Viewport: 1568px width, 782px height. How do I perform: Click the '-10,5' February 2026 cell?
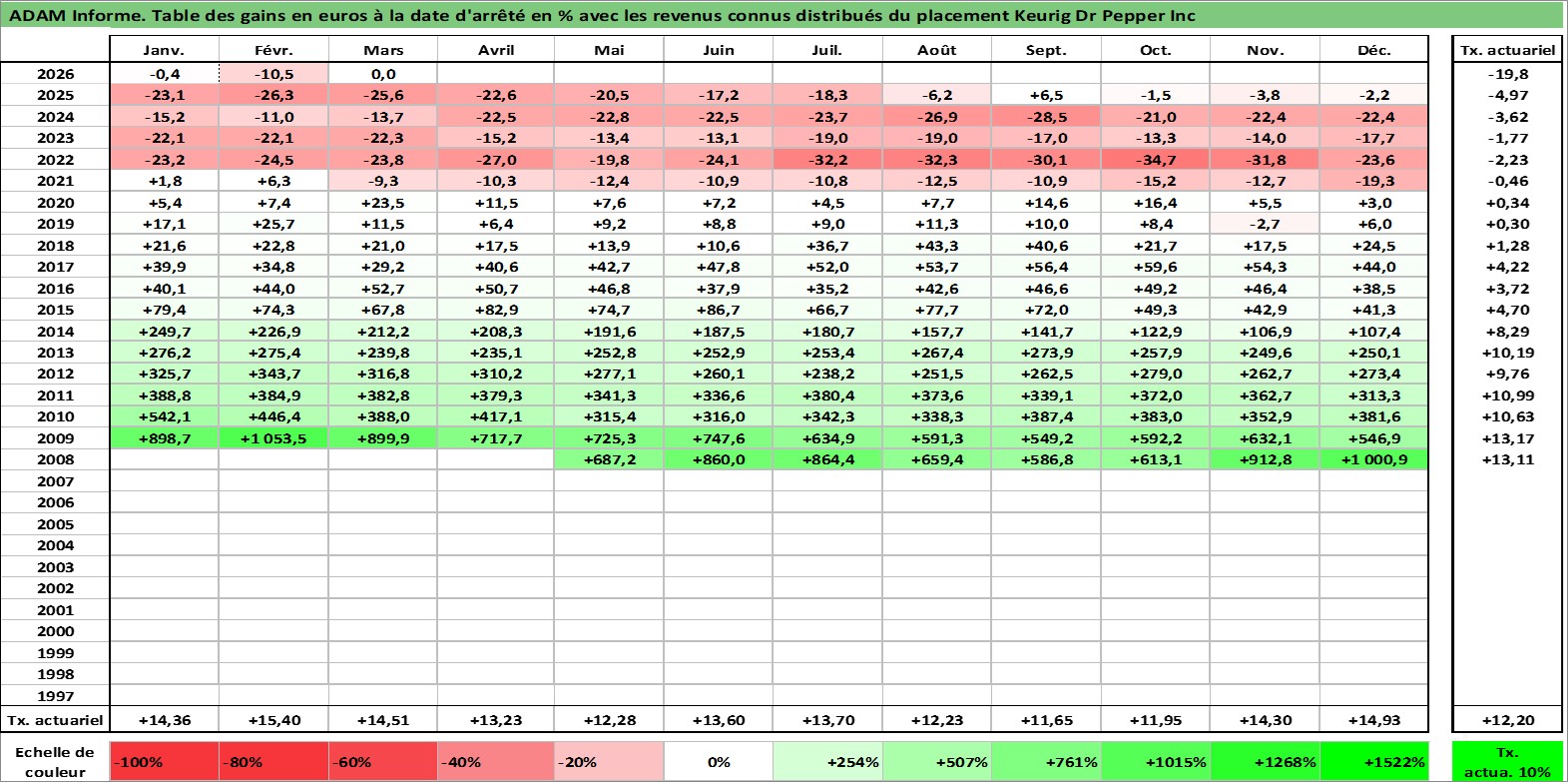(x=273, y=74)
